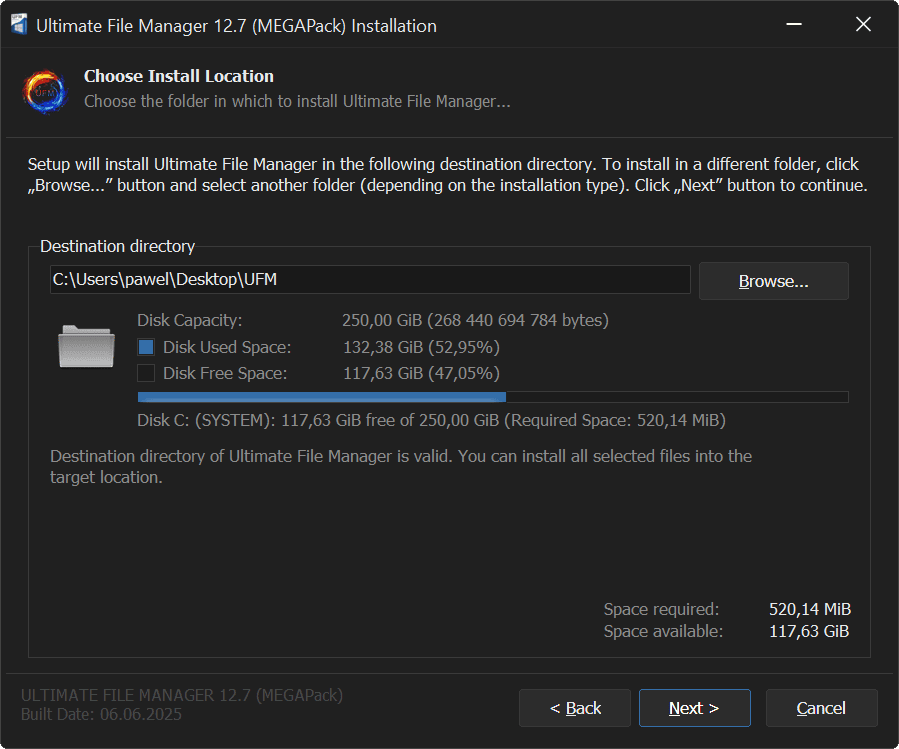Click the "Choose Install Location" heading

179,76
